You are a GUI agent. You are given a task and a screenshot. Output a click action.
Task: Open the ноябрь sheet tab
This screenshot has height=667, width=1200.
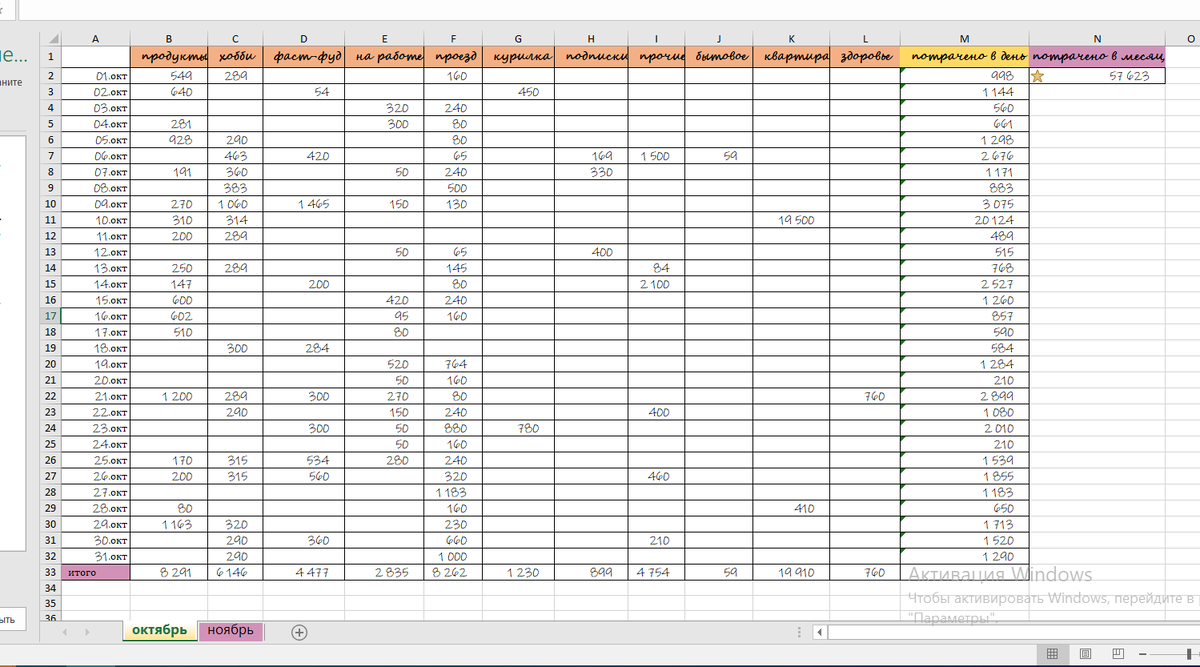230,631
